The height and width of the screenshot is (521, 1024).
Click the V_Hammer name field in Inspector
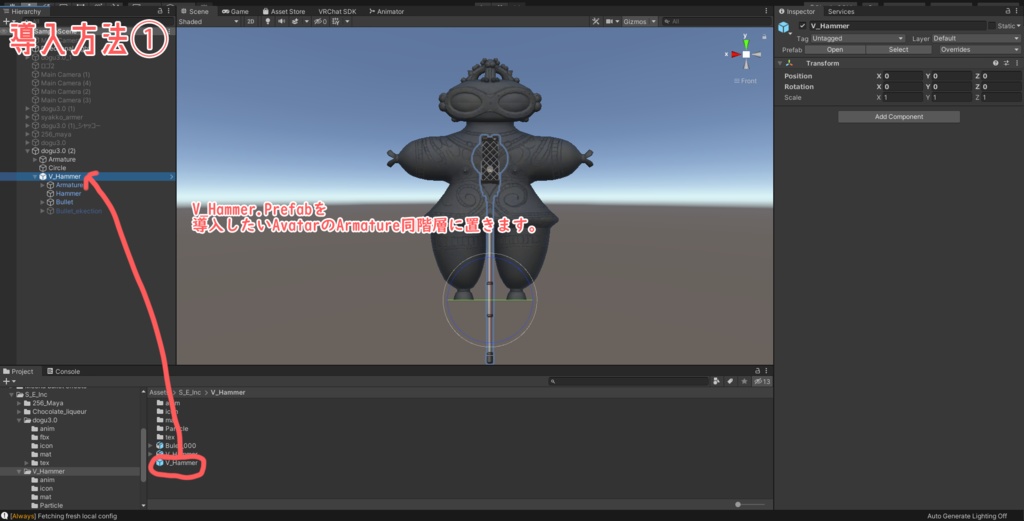[897, 26]
